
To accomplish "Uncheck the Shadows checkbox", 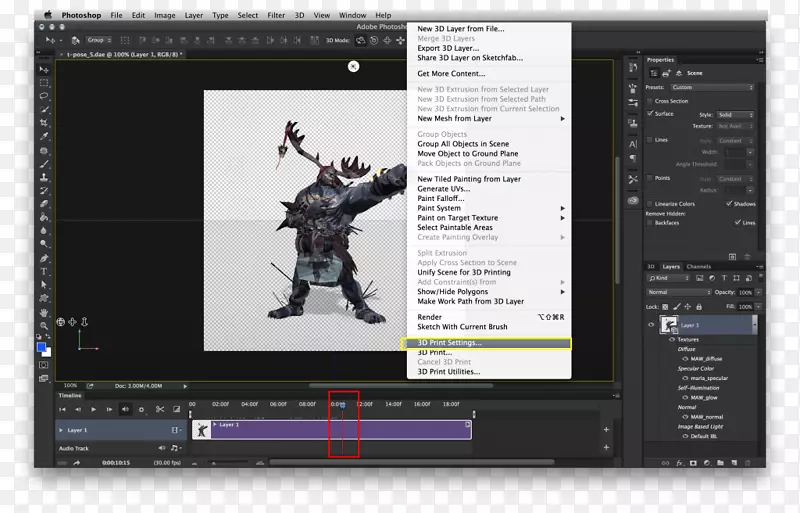I will [x=729, y=203].
